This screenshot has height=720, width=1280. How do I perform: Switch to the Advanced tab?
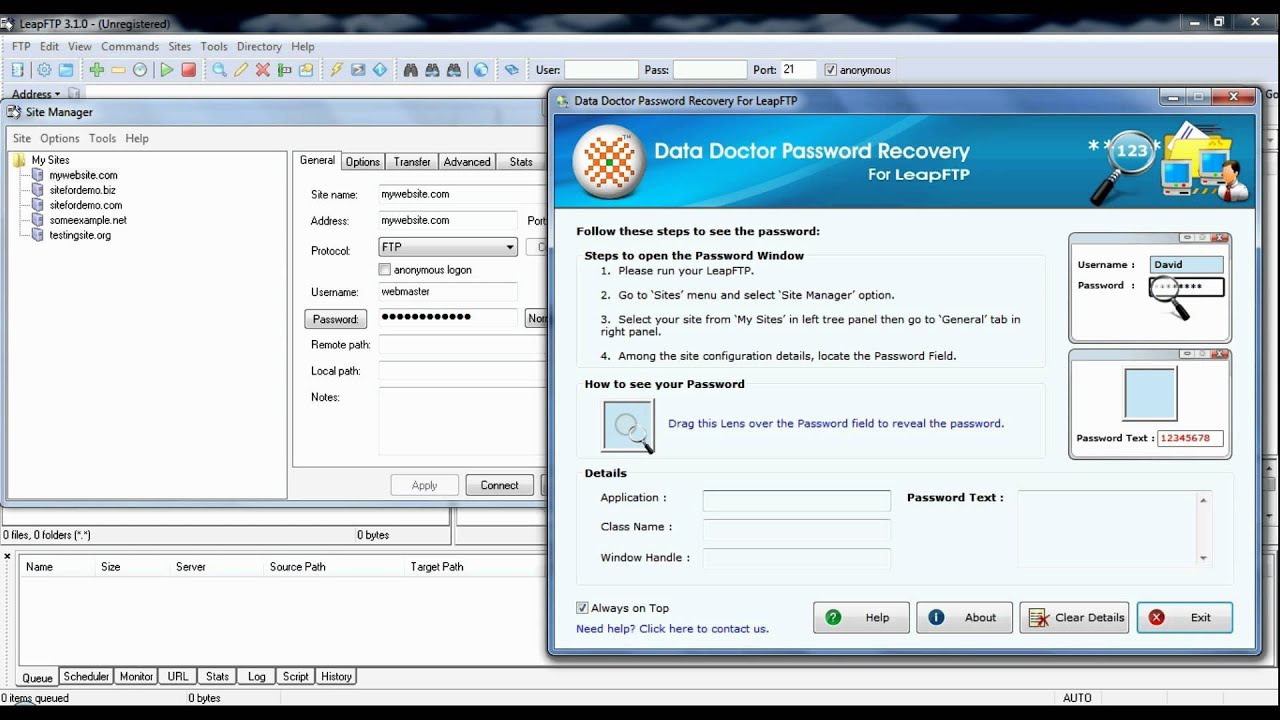click(467, 162)
